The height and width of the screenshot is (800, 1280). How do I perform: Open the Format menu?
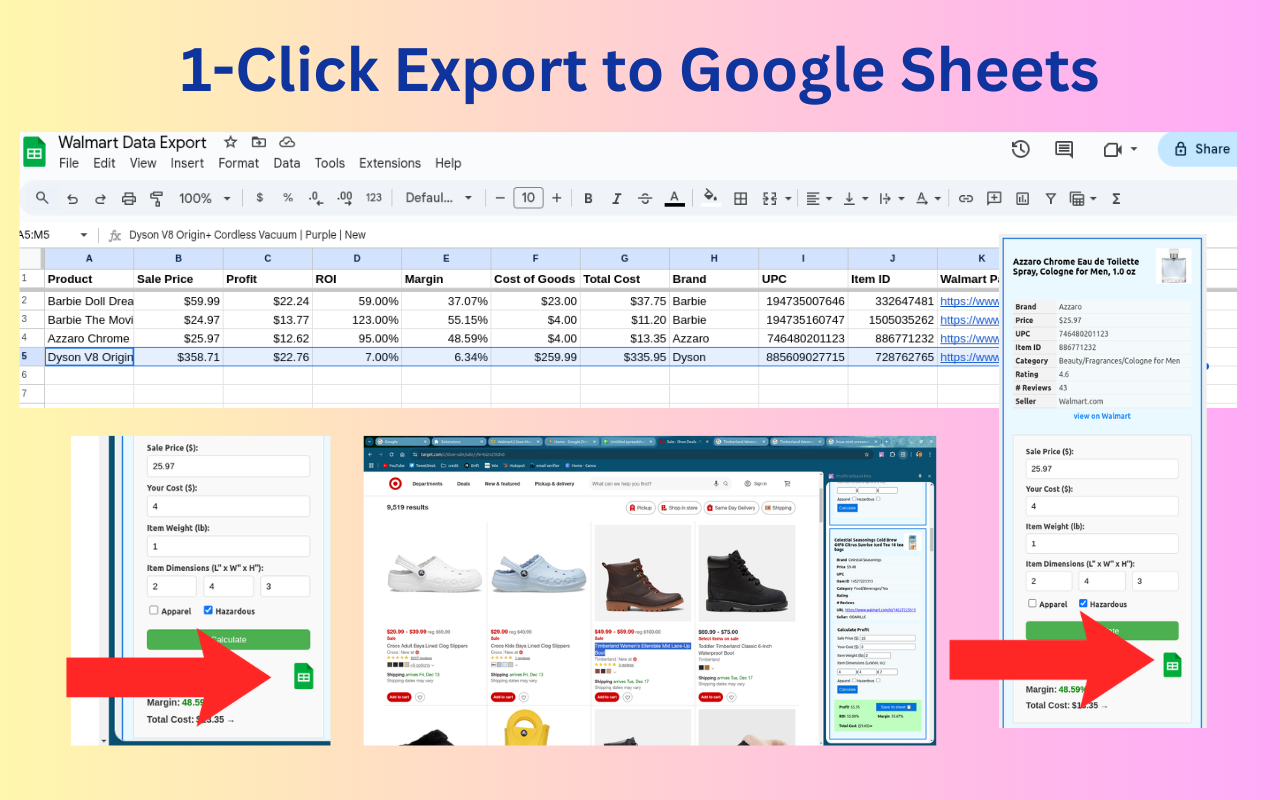(239, 163)
